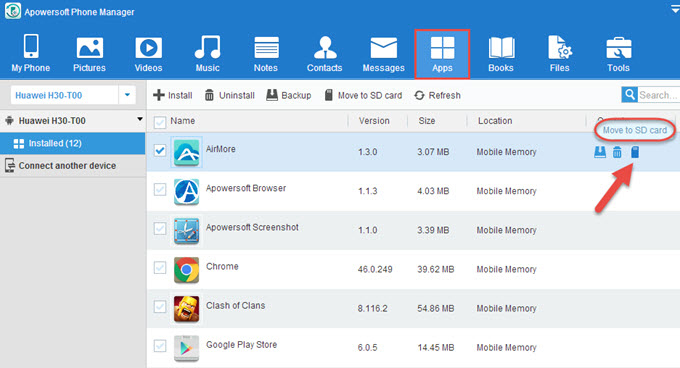Select the Google Play Store app name
The height and width of the screenshot is (368, 680).
click(242, 345)
